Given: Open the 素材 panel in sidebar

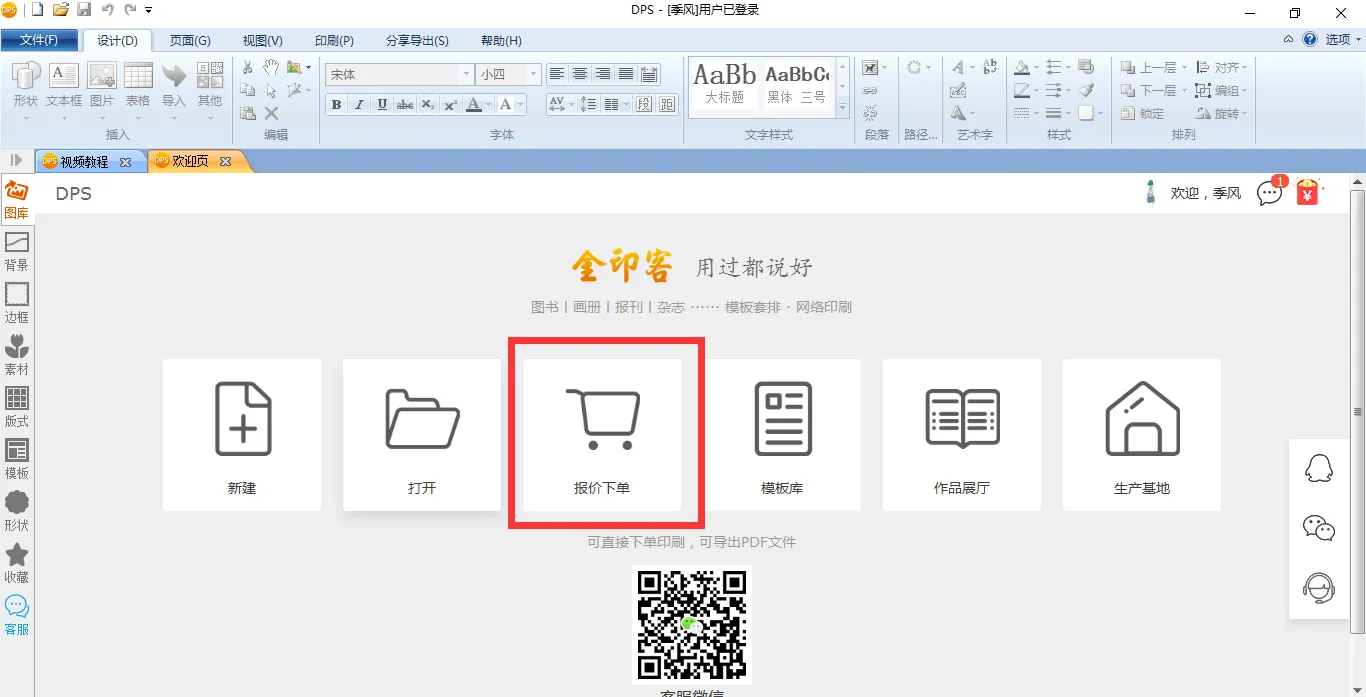Looking at the screenshot, I should coord(17,355).
